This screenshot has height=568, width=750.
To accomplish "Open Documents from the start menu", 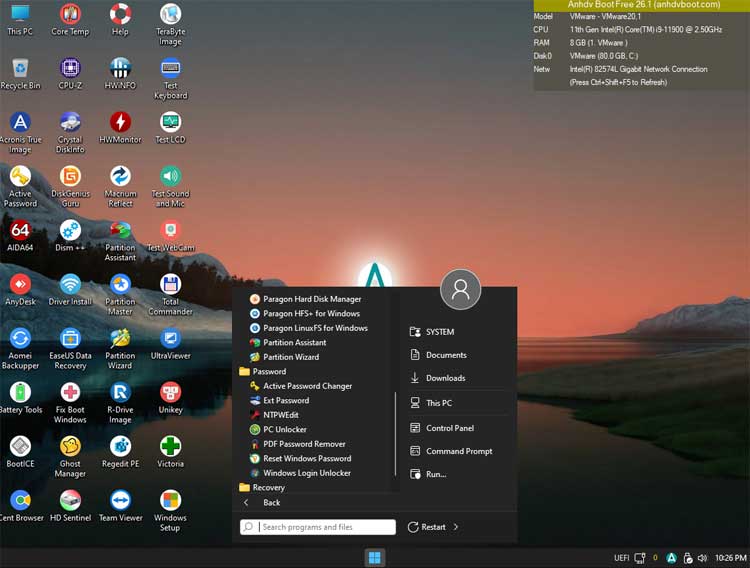I will (438, 355).
